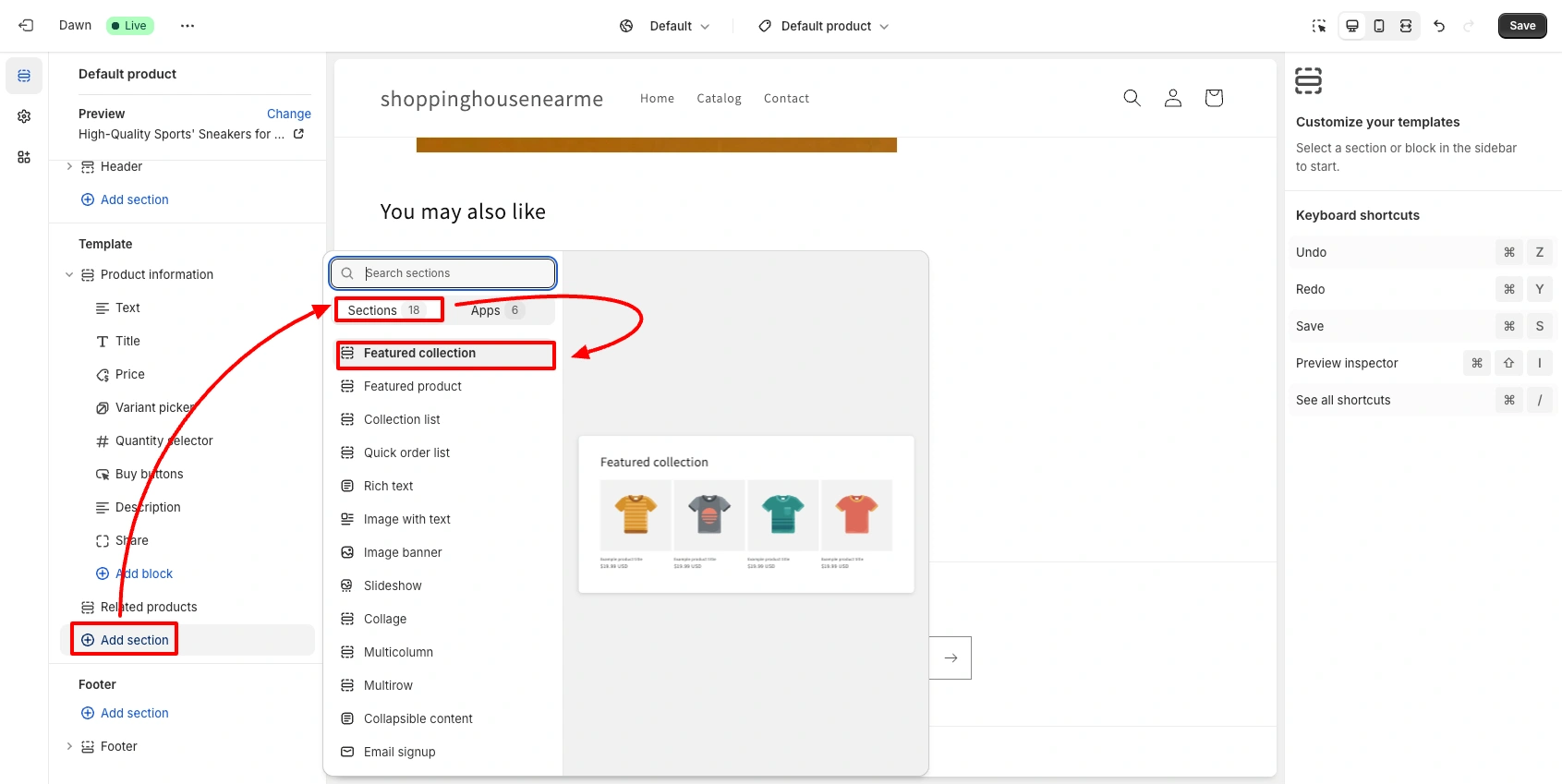Click the Search sections input field
The height and width of the screenshot is (784, 1562).
click(x=443, y=273)
